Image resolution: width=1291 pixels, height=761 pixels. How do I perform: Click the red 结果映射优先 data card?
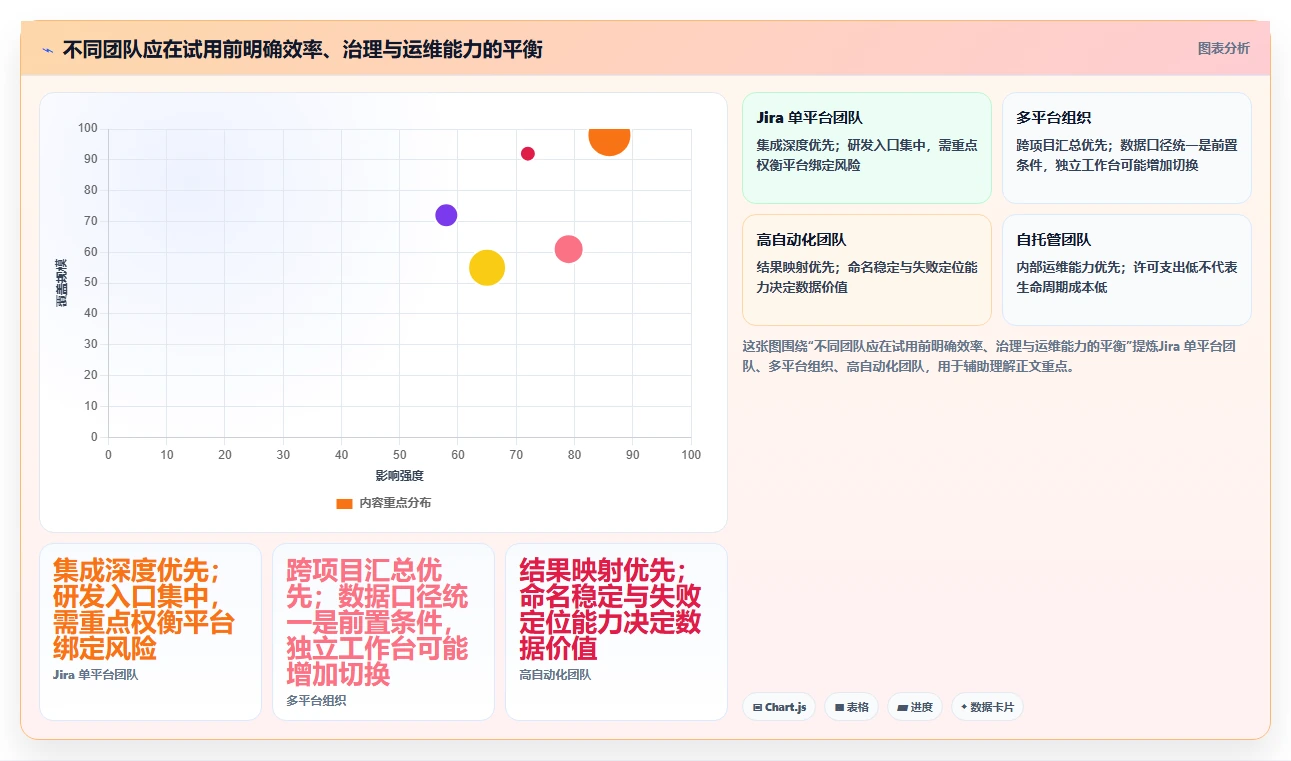[616, 632]
